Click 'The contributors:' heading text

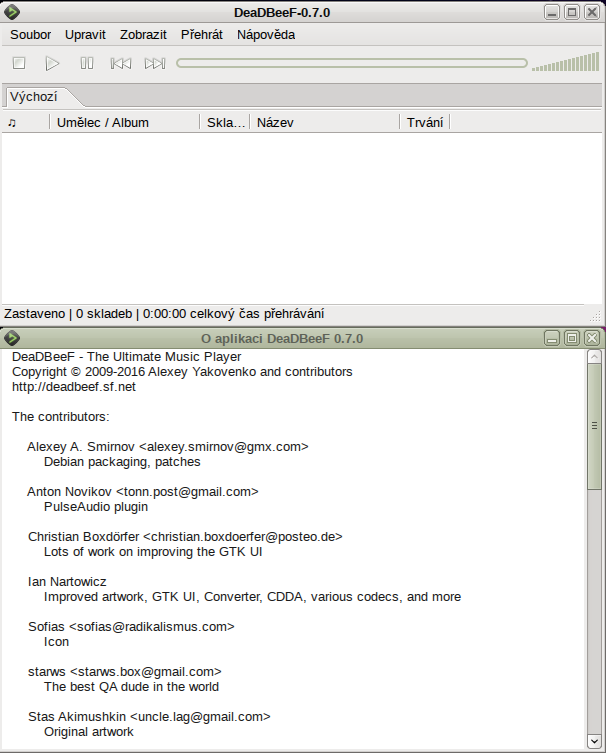(61, 416)
